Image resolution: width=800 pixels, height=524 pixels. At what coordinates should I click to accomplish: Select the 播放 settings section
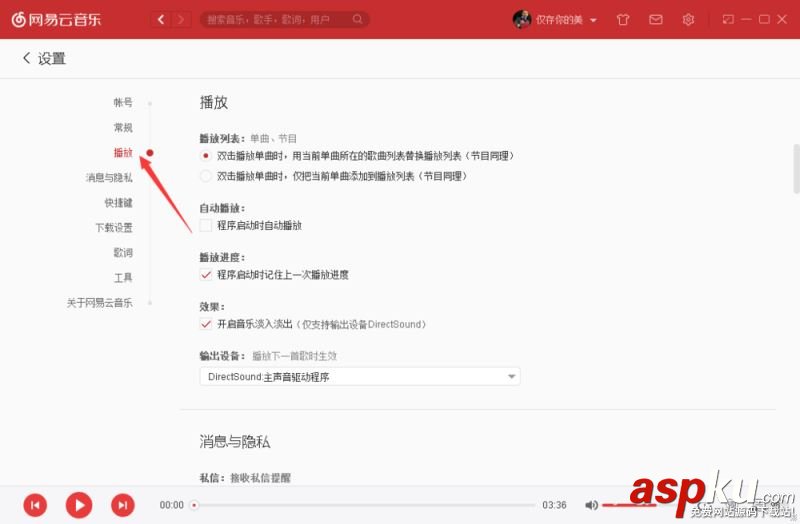122,153
